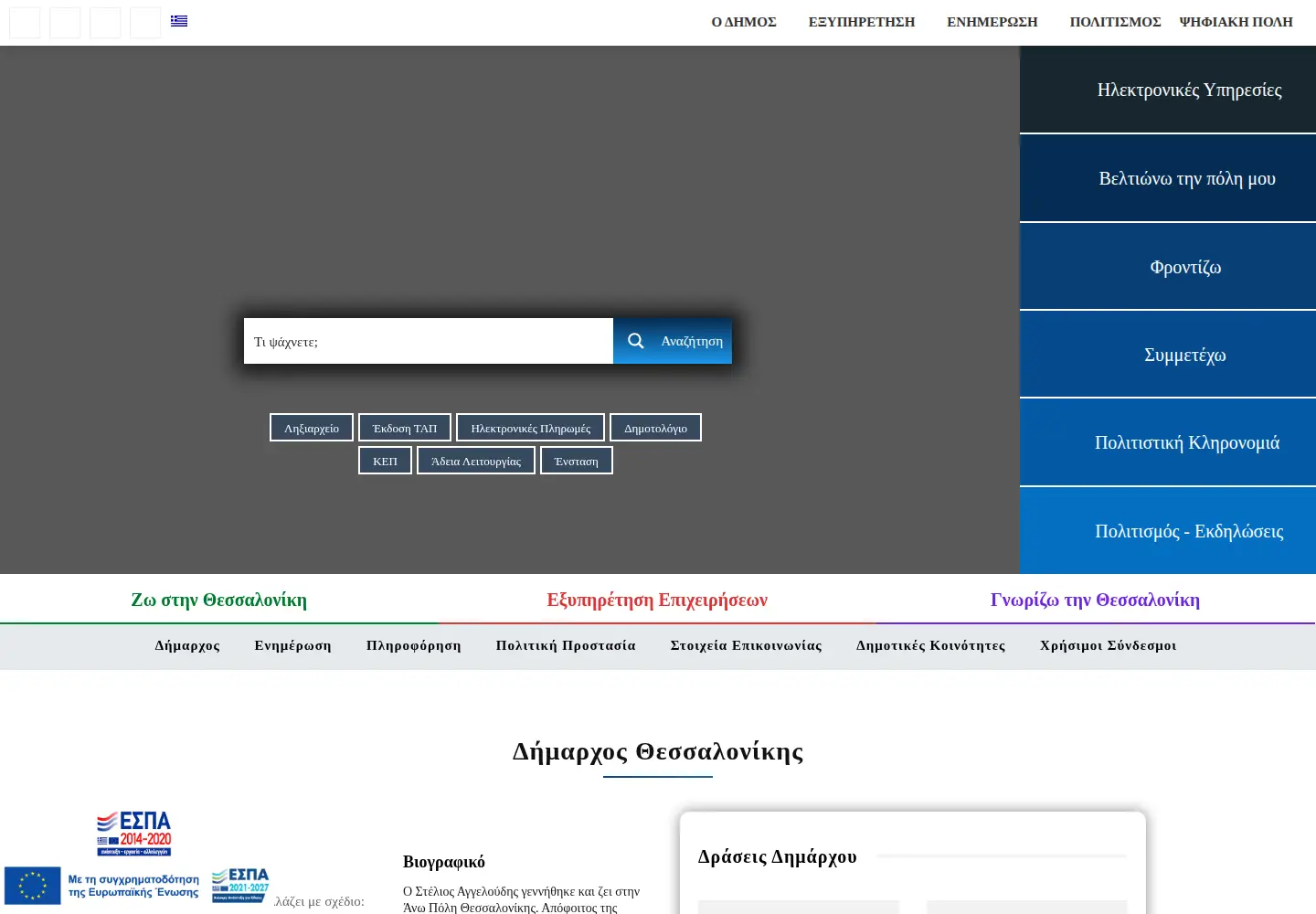The image size is (1316, 914).
Task: Open the Πολιτιστική Κληρονομιά side panel
Action: (1168, 442)
